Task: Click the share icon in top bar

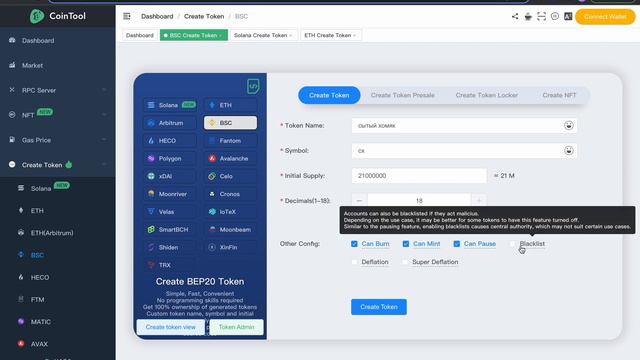Action: coord(515,16)
